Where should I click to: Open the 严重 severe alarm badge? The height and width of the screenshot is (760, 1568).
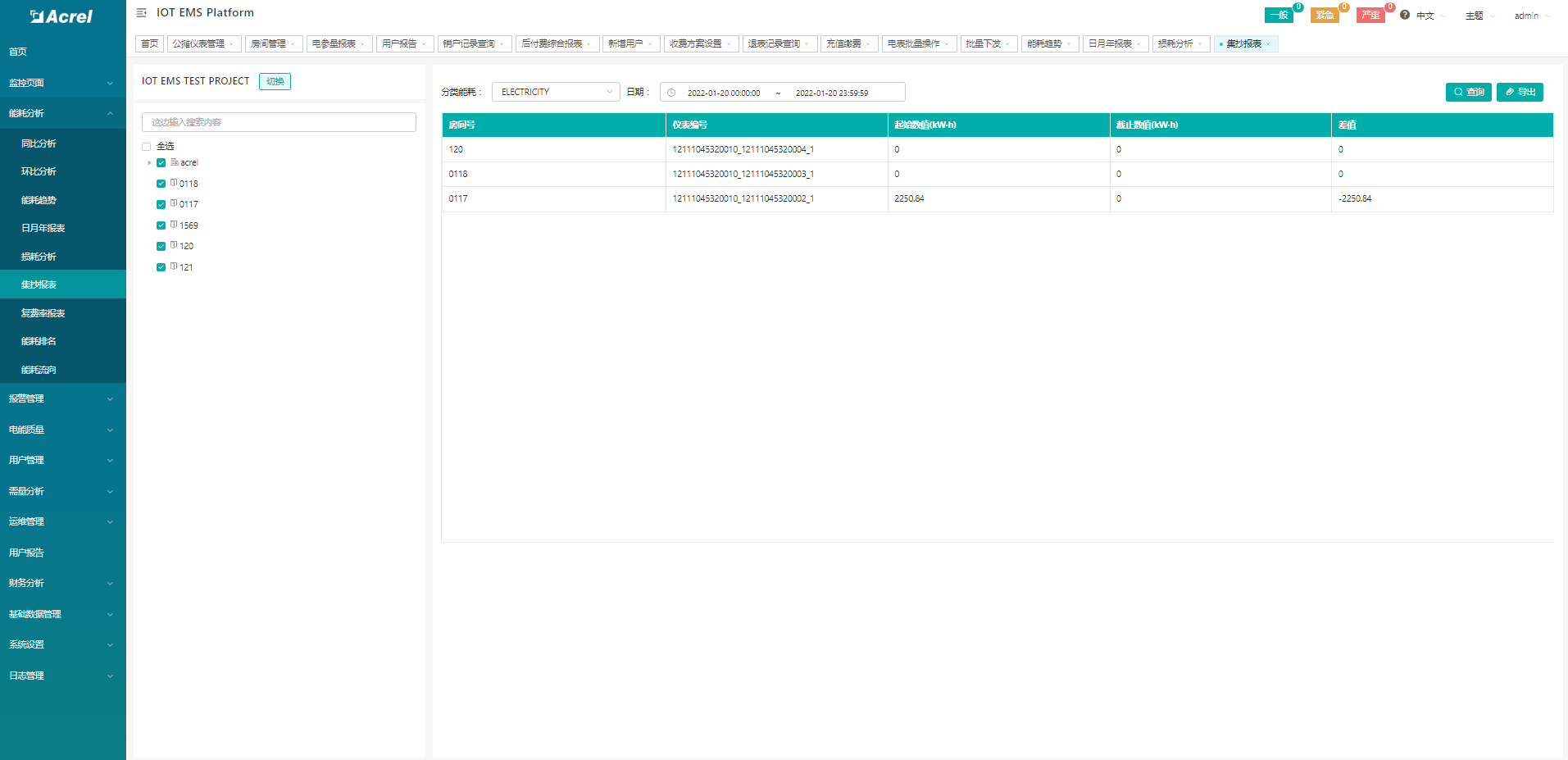coord(1370,15)
